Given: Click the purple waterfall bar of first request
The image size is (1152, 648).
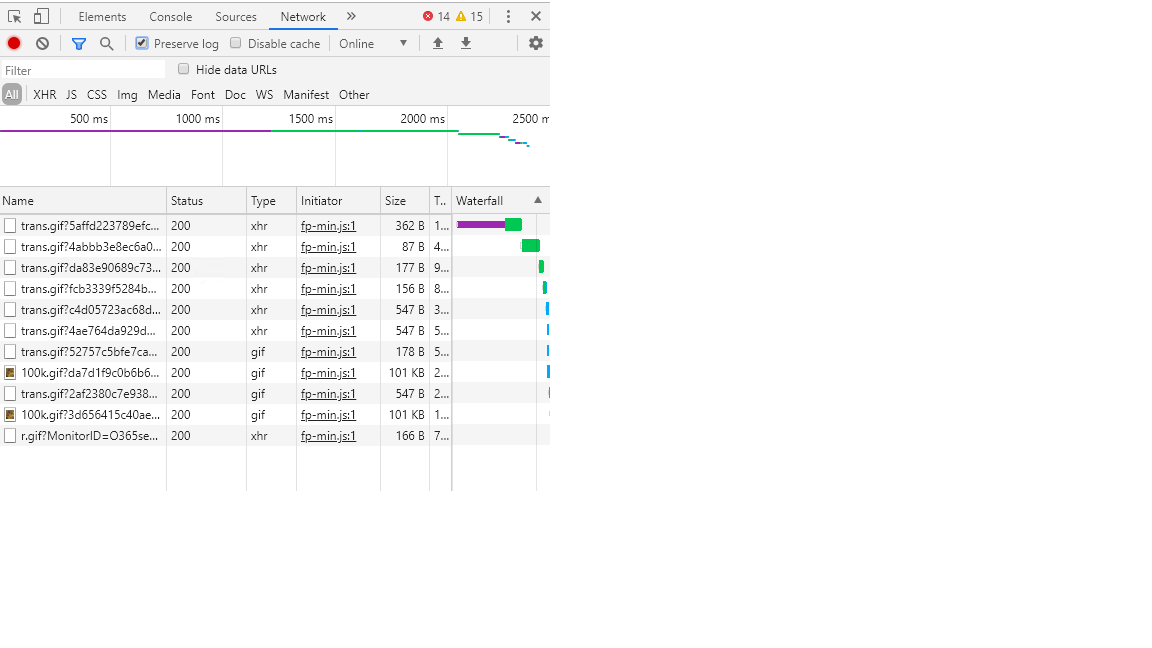Looking at the screenshot, I should point(481,224).
